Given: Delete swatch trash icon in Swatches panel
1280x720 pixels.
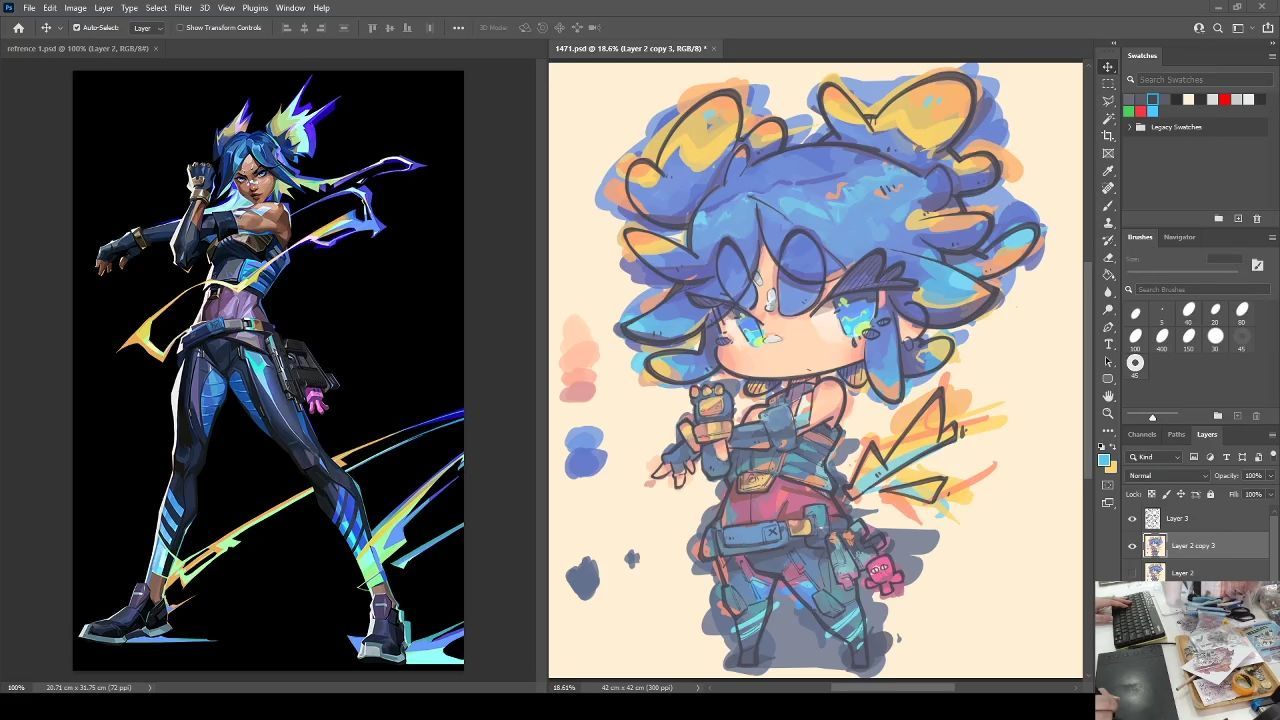Looking at the screenshot, I should [x=1257, y=218].
